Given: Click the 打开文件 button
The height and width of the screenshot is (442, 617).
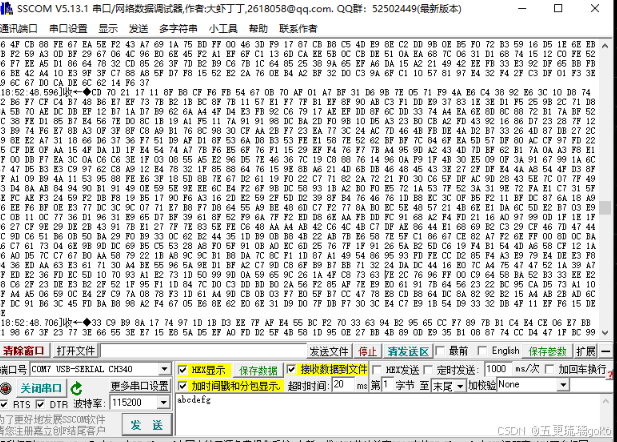Looking at the screenshot, I should (x=75, y=351).
